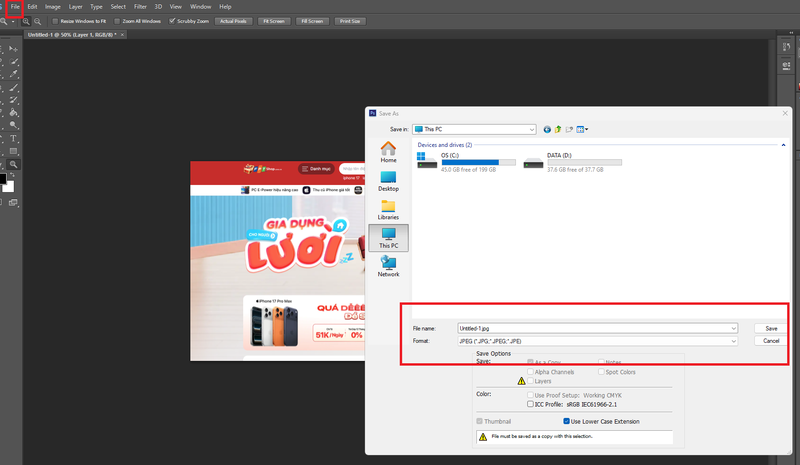Enable Resize Windows to Fit

(x=55, y=21)
